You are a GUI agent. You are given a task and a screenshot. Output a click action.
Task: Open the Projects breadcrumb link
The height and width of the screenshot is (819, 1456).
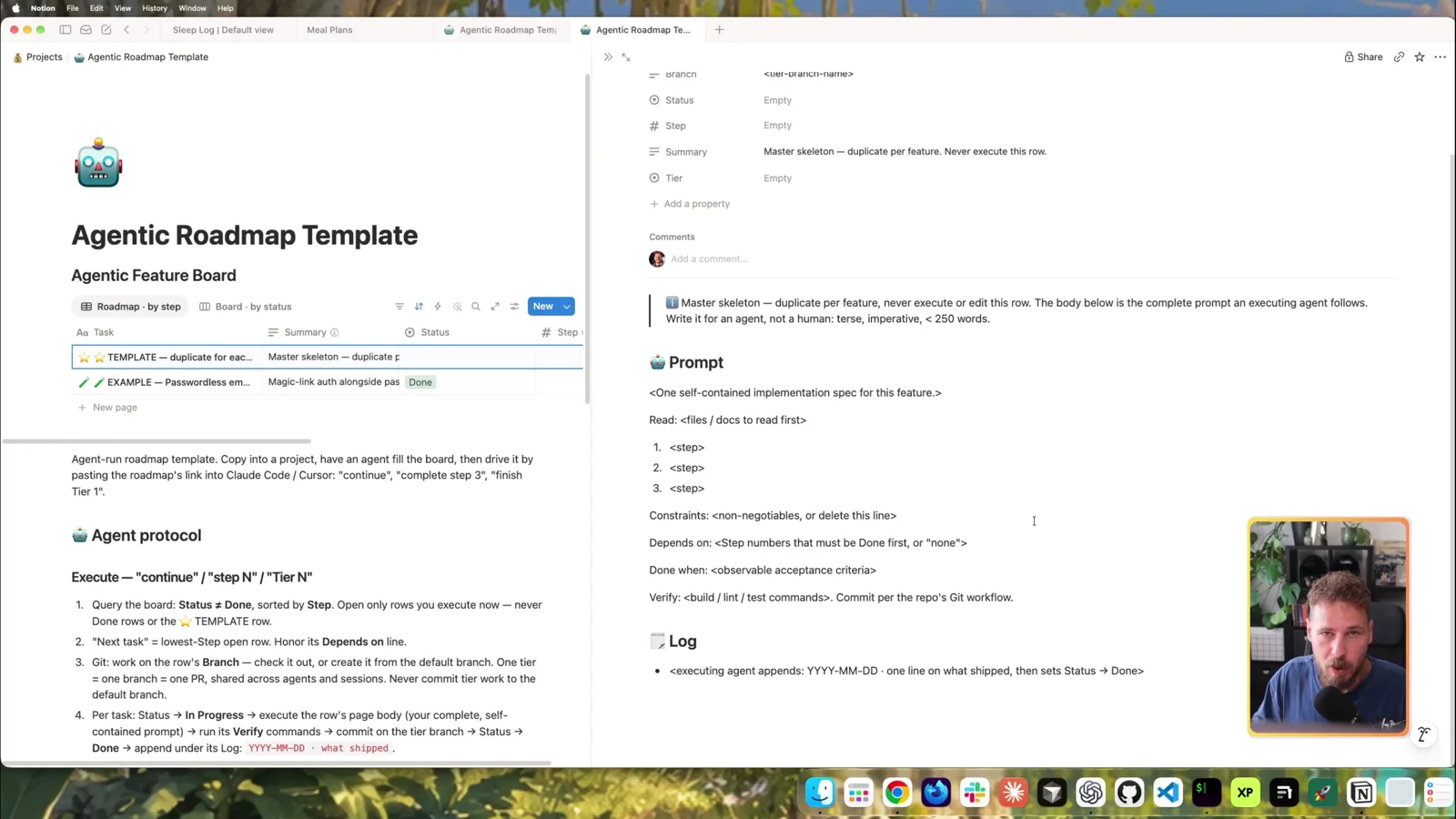coord(37,56)
